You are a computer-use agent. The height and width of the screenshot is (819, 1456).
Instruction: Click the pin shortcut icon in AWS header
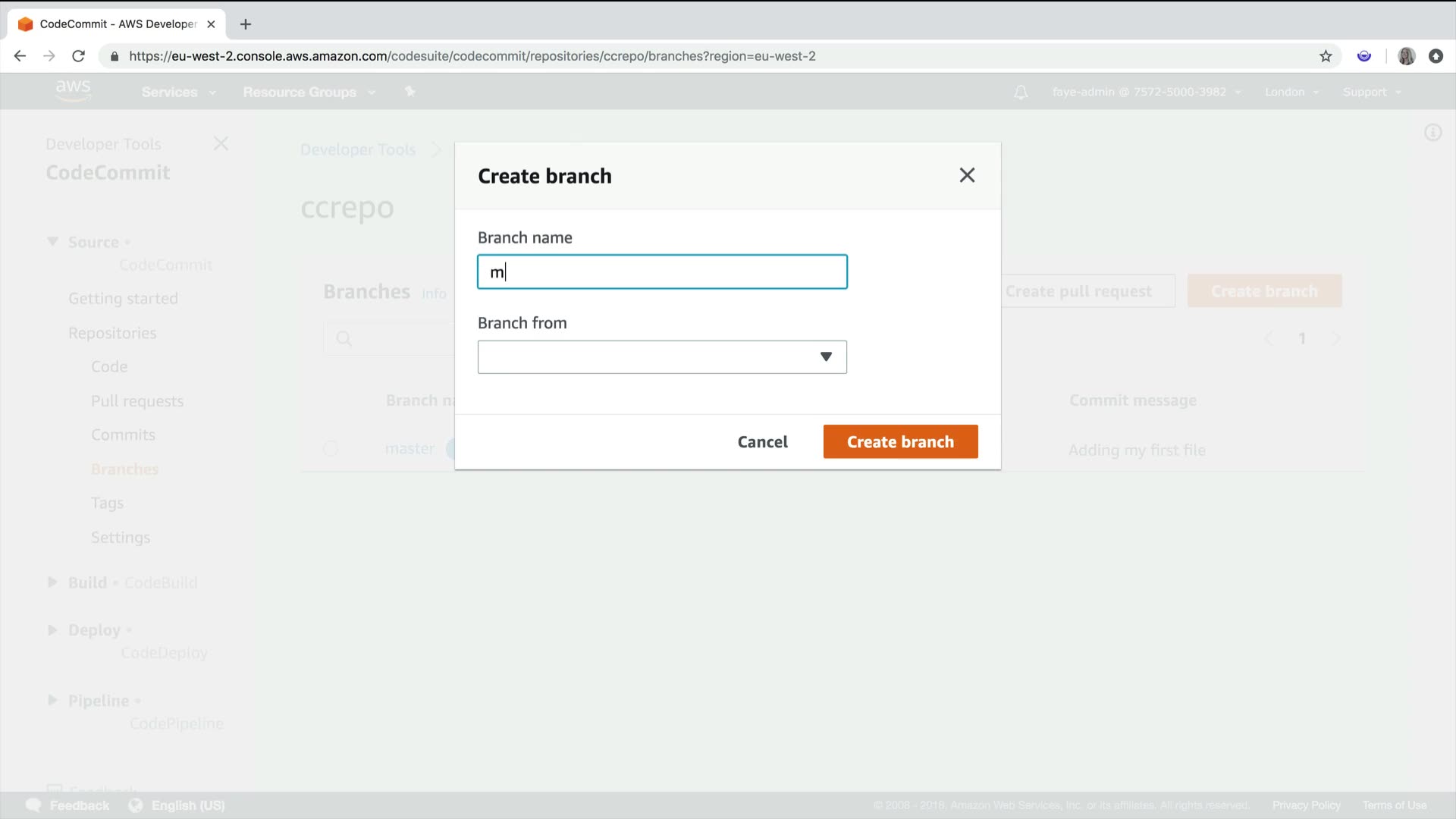410,92
